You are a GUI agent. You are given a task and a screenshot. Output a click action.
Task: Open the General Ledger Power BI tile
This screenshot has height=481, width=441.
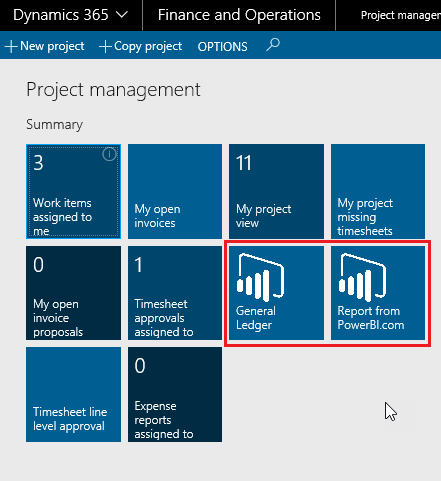tap(276, 293)
